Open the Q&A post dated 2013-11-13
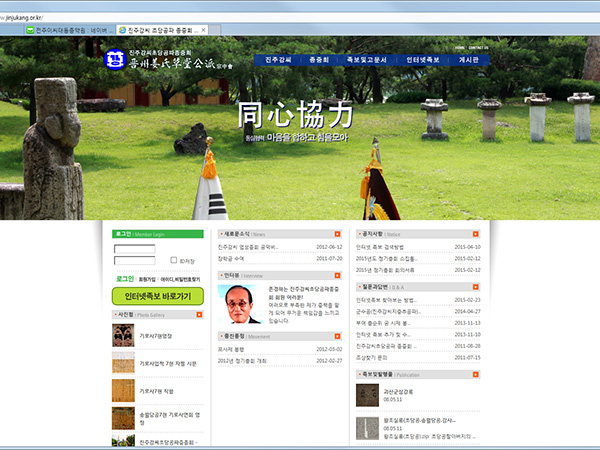The width and height of the screenshot is (600, 450). (383, 323)
